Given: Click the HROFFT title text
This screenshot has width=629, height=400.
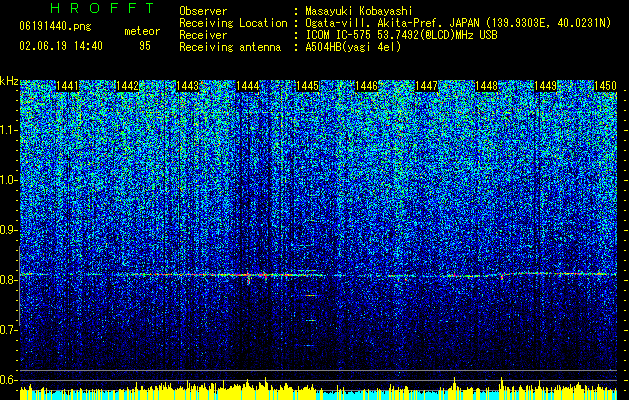Looking at the screenshot, I should 102,8.
